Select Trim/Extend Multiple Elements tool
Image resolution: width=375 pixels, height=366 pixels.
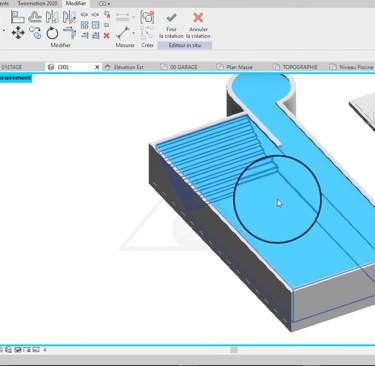click(x=95, y=35)
